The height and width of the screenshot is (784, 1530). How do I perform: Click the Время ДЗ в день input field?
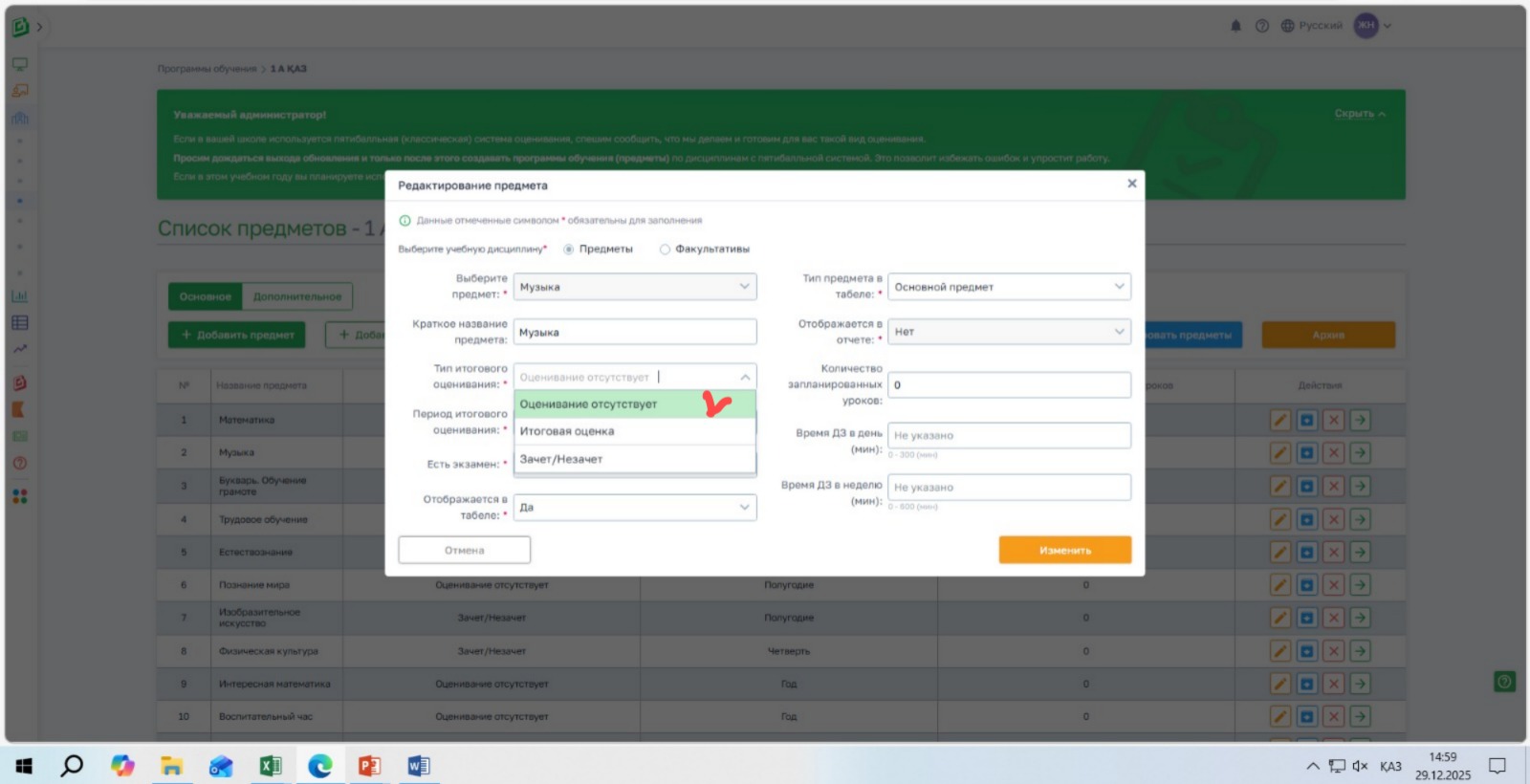[x=1009, y=435]
